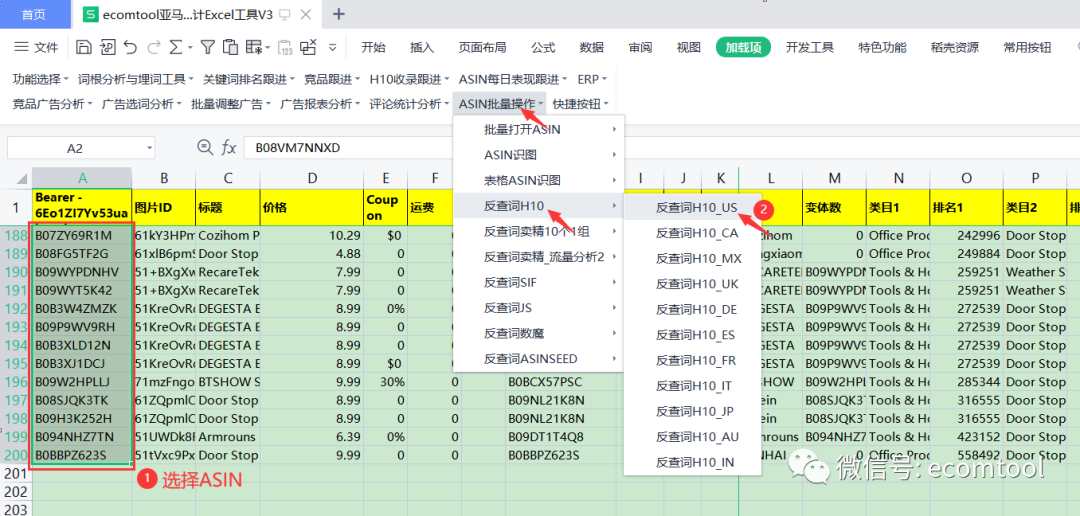
Task: Click the Save icon in the quick toolbar
Action: pyautogui.click(x=83, y=47)
